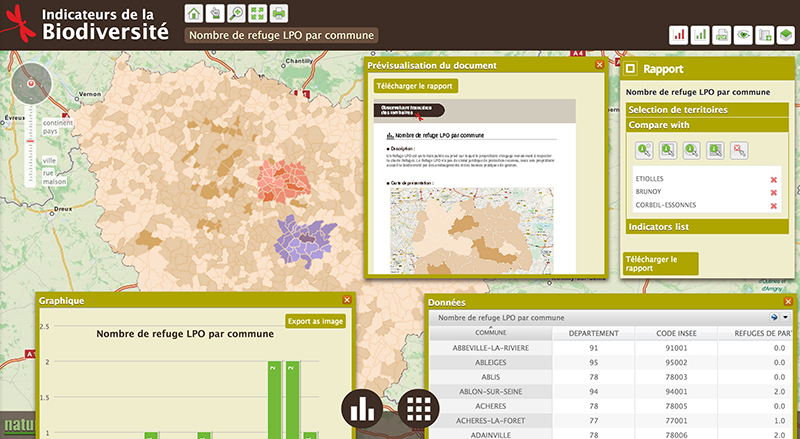Click the Nombre de refuge LPO par commune label in header
Image resolution: width=800 pixels, height=439 pixels.
tap(281, 35)
